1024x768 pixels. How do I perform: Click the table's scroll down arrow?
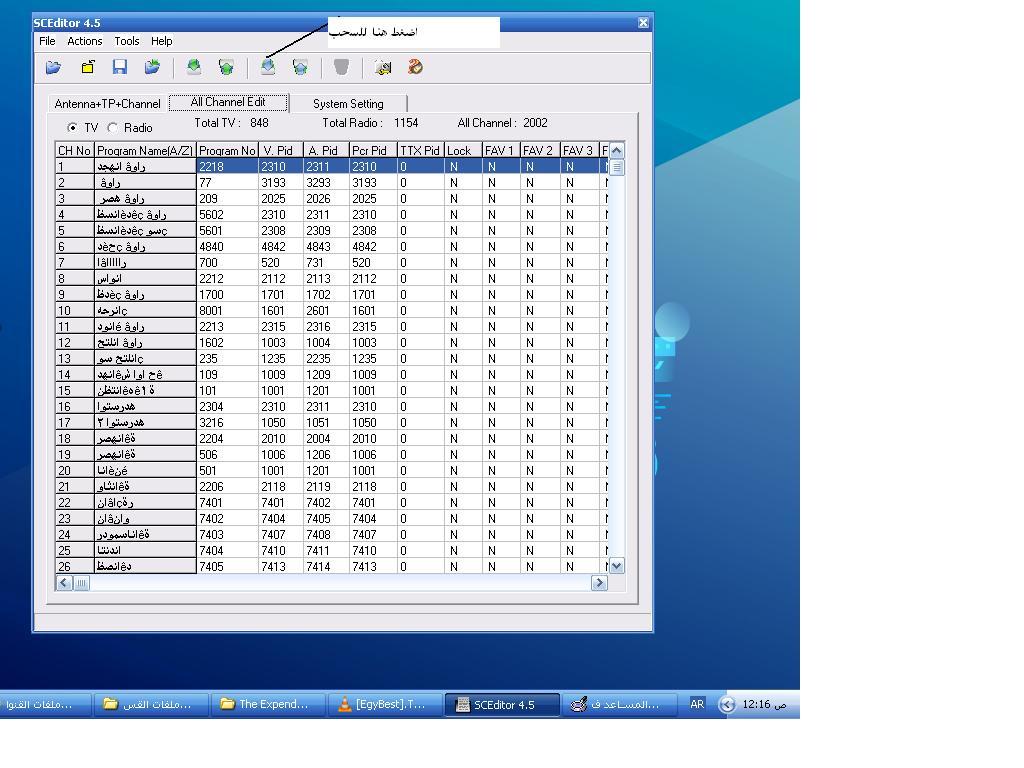[x=616, y=566]
